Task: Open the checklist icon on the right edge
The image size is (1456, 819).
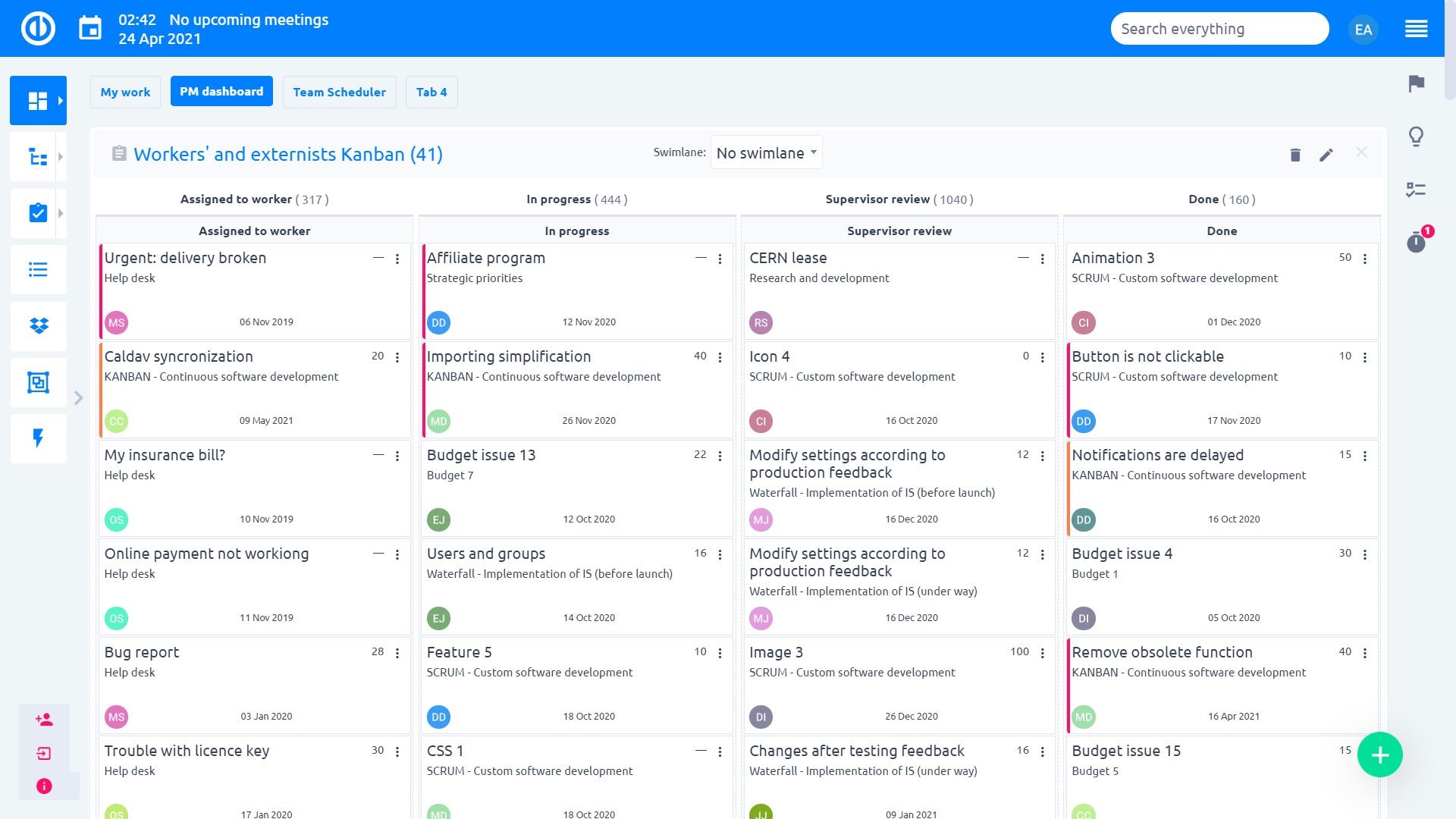Action: click(x=1415, y=190)
